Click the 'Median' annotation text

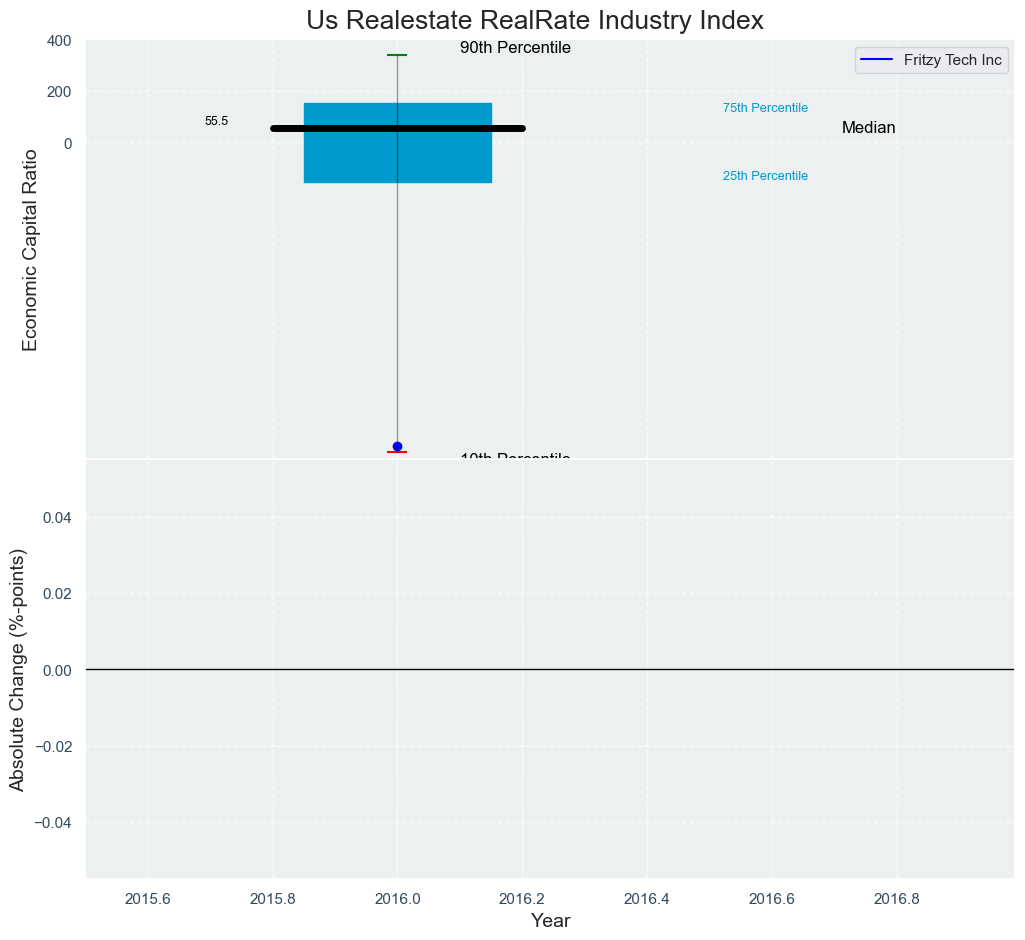click(x=868, y=128)
